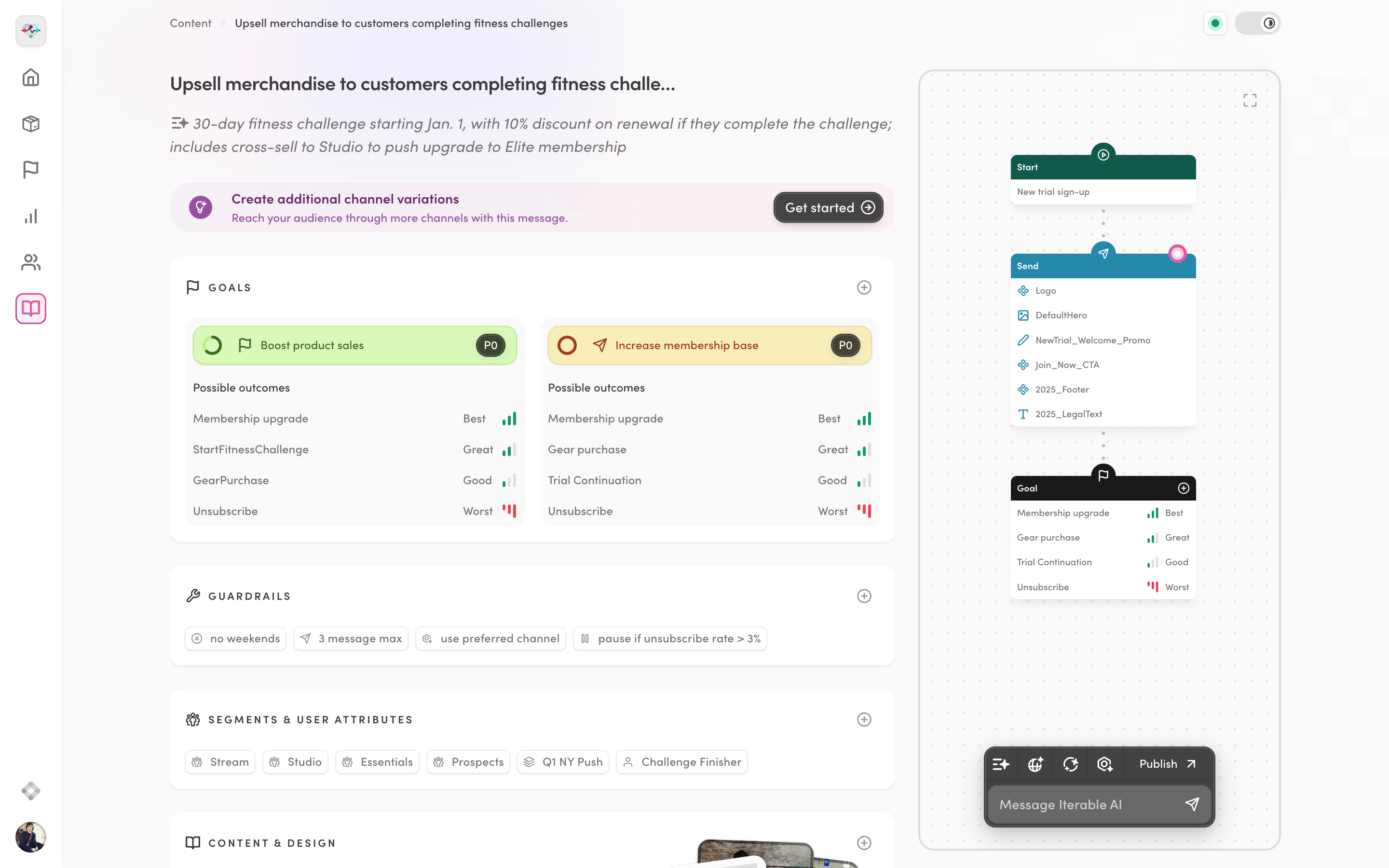Viewport: 1389px width, 868px height.
Task: Click P0 badge on Increase membership base
Action: click(845, 346)
